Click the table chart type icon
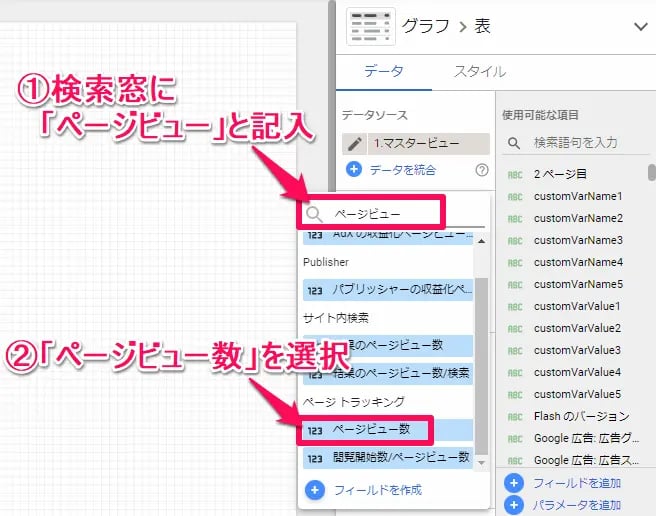This screenshot has width=656, height=516. click(366, 27)
